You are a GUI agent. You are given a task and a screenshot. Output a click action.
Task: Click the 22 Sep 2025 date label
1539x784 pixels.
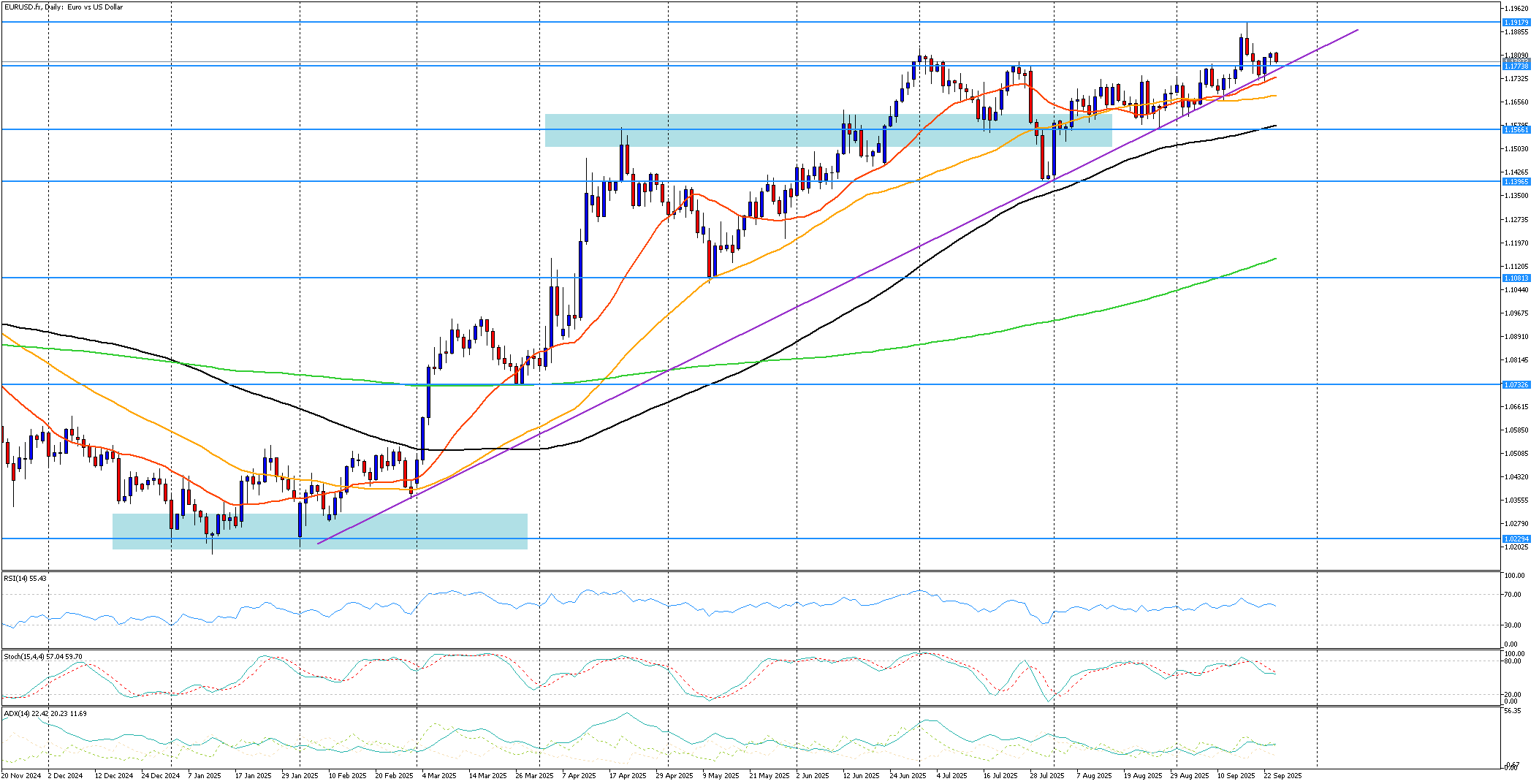(x=1282, y=776)
